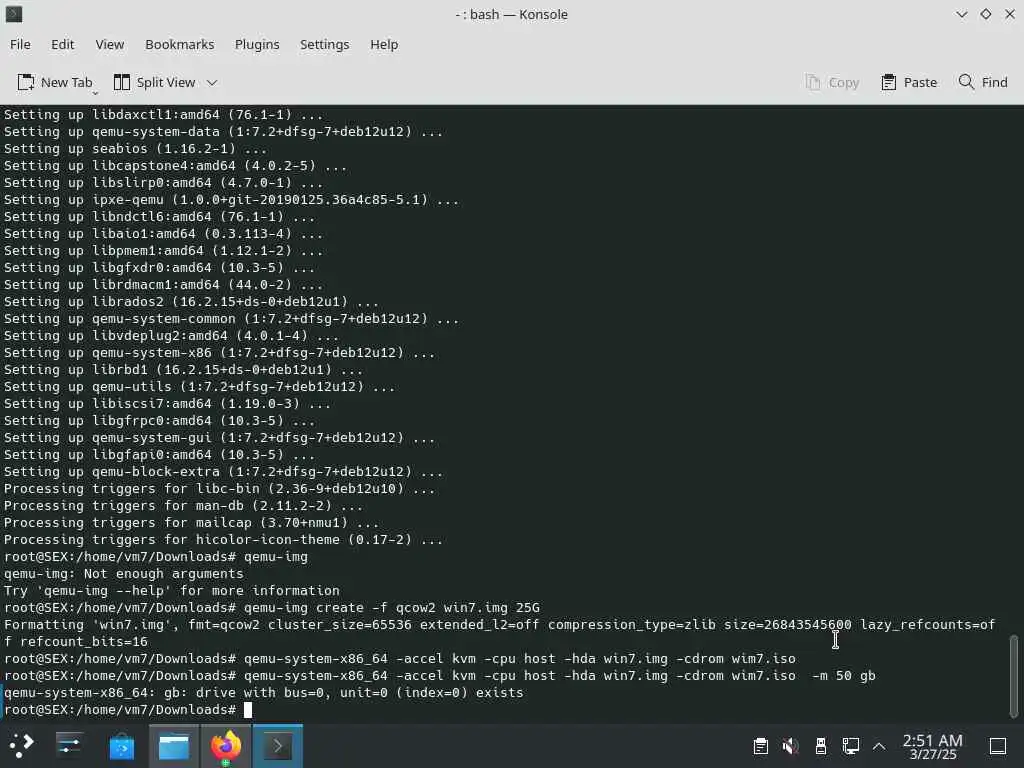
Task: Switch to Konsole task in taskbar
Action: pos(278,746)
